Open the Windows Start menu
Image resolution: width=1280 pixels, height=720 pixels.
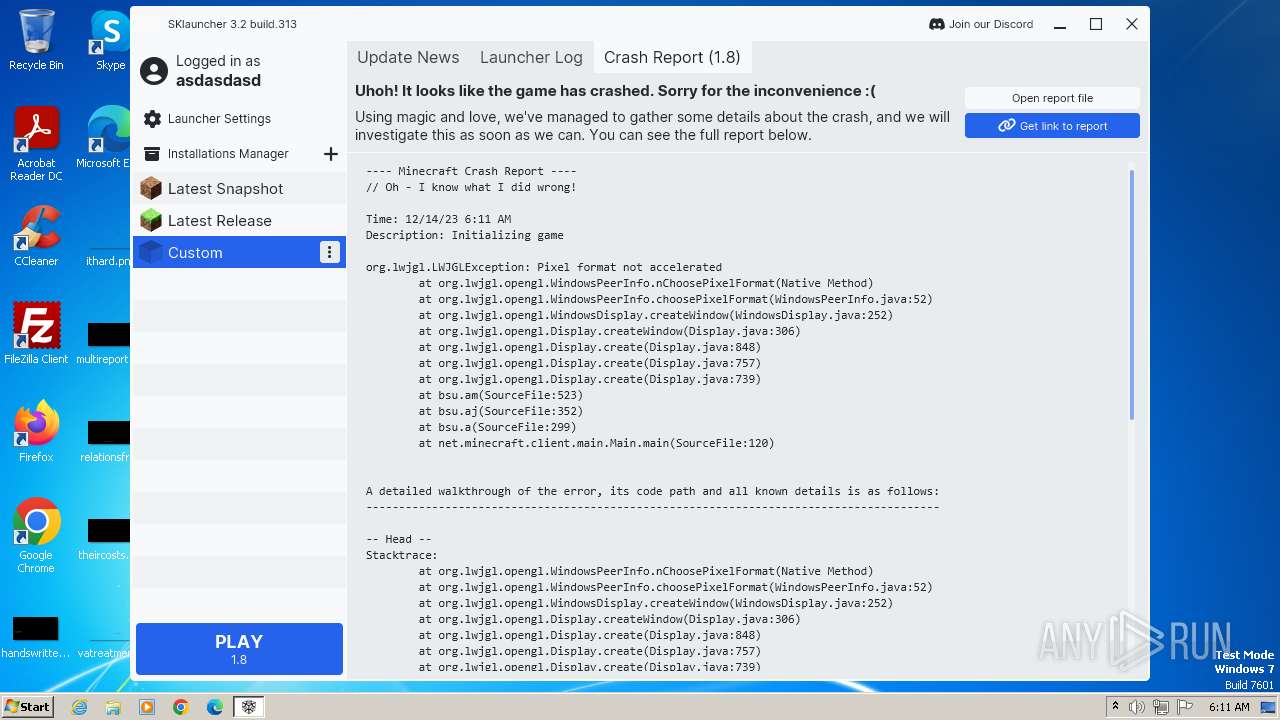point(27,706)
